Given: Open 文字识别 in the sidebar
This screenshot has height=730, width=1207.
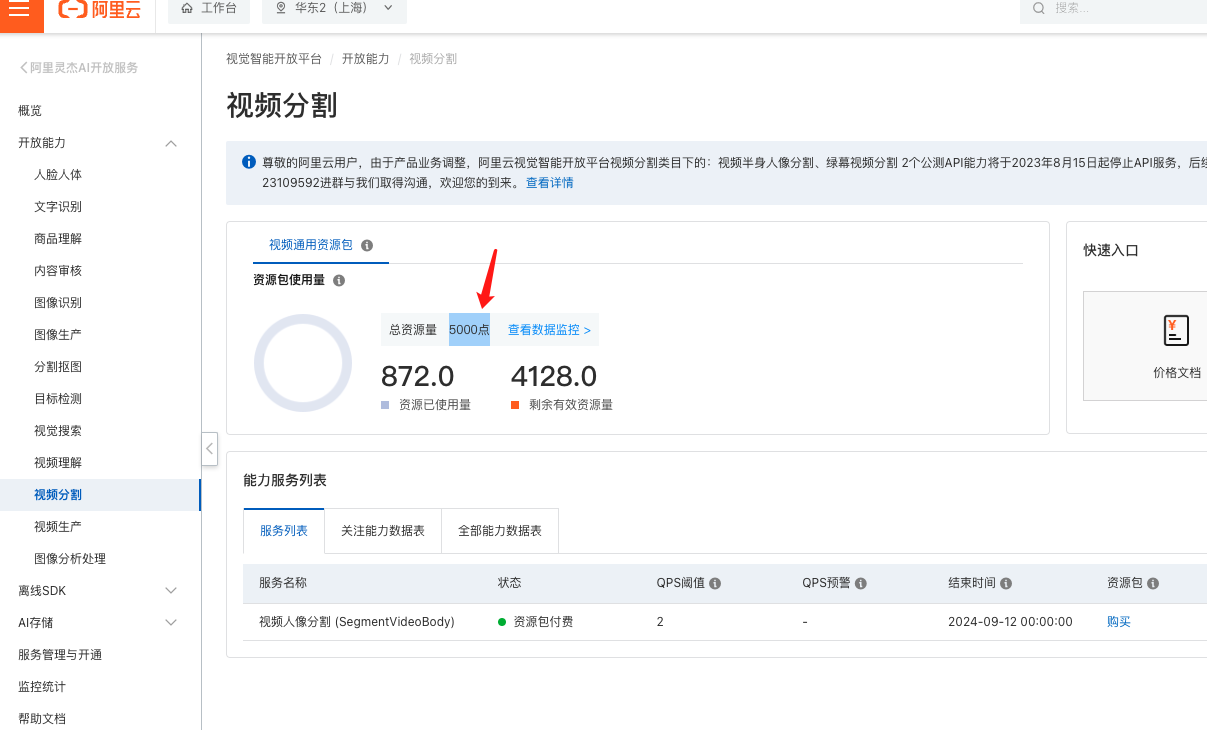Looking at the screenshot, I should coord(58,207).
